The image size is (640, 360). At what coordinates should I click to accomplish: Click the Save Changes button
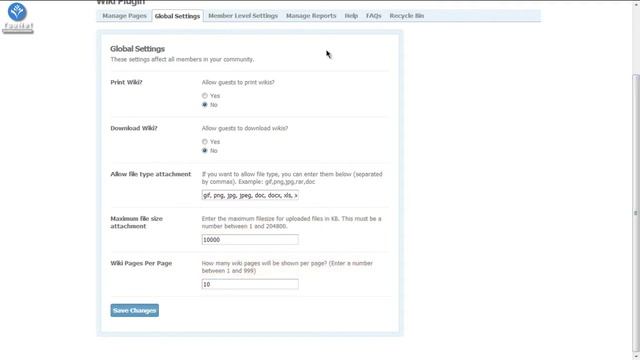(134, 310)
